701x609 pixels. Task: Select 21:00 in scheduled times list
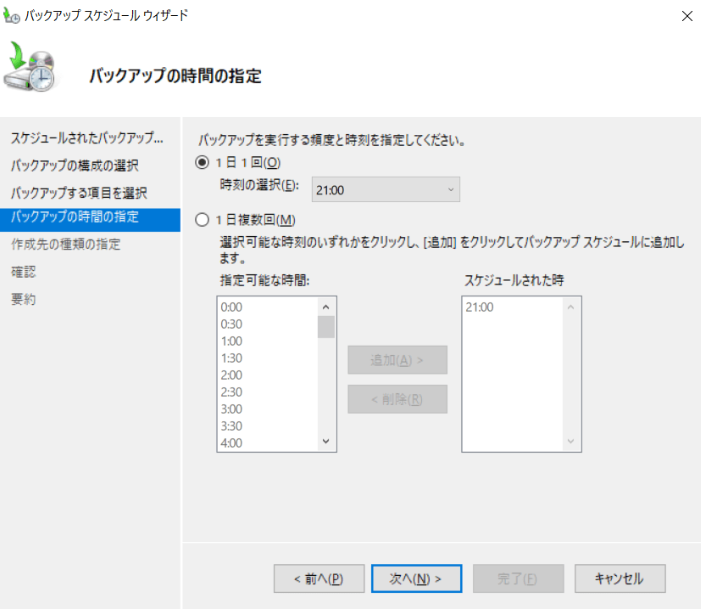512,307
